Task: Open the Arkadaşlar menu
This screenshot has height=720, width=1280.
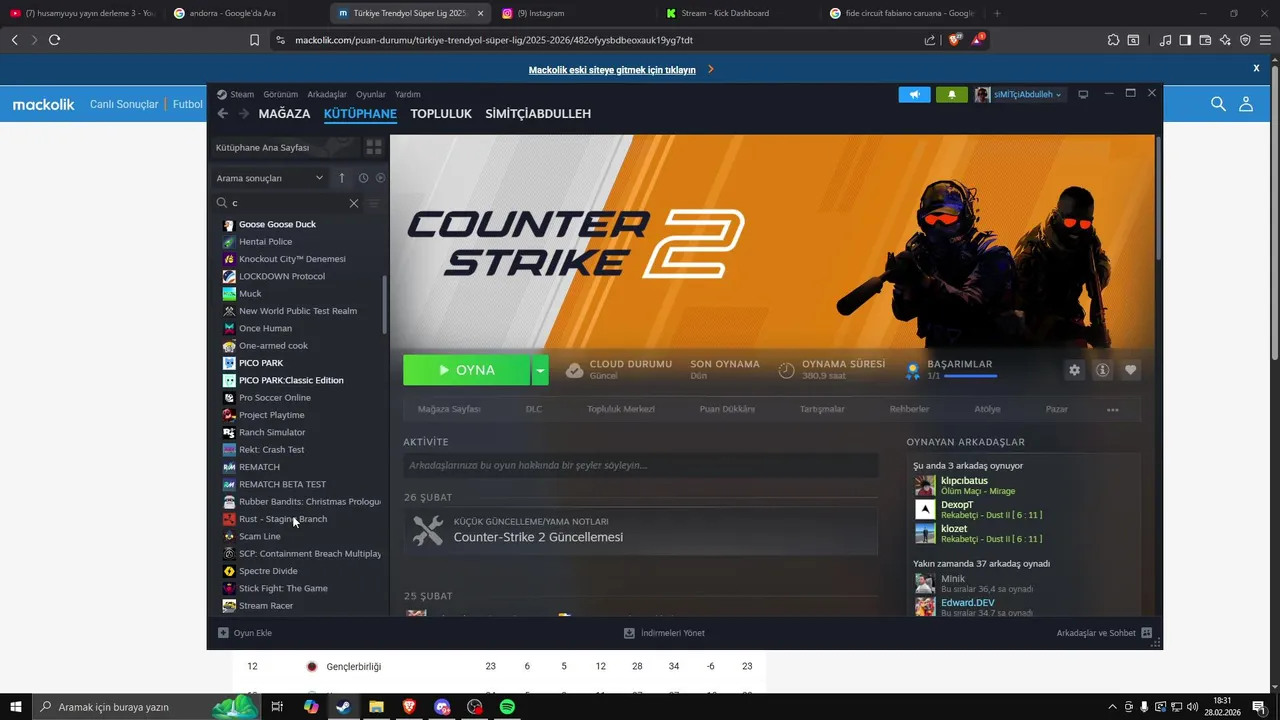Action: coord(327,94)
